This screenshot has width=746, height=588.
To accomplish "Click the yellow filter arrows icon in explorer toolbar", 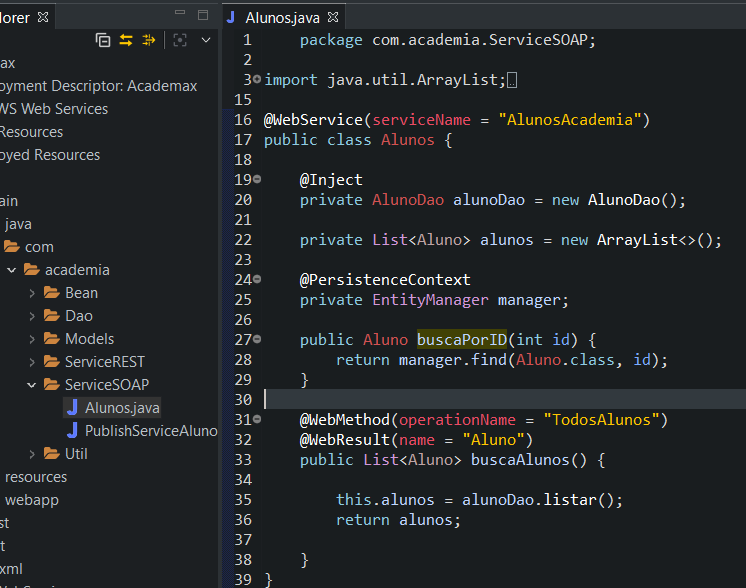I will [149, 40].
